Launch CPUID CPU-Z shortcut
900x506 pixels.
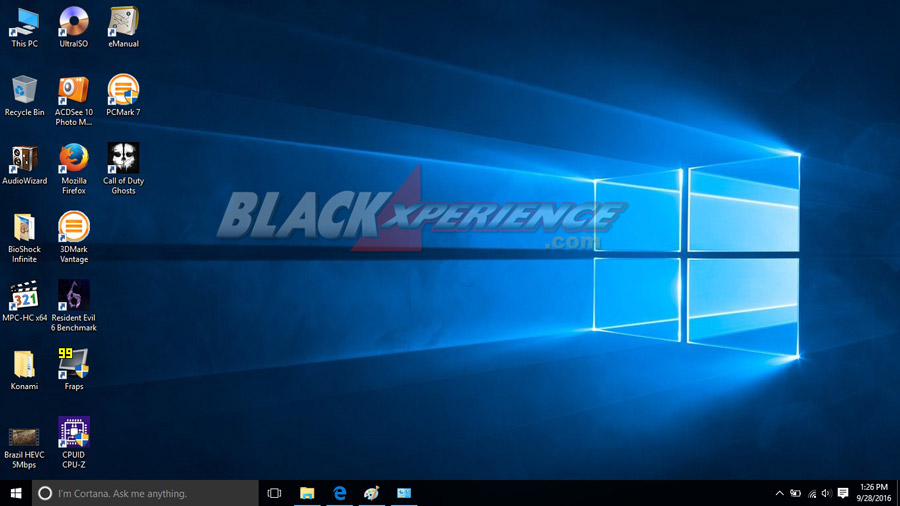pyautogui.click(x=73, y=442)
